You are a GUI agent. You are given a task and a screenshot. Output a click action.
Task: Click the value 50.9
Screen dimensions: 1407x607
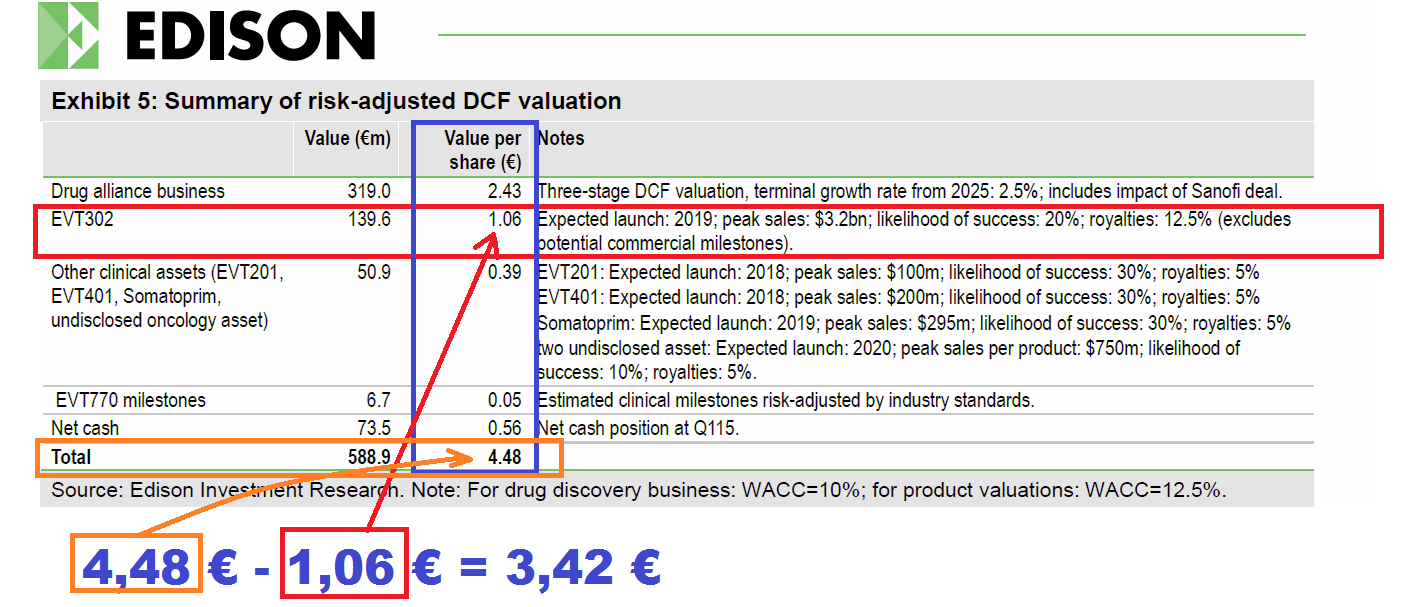[373, 272]
